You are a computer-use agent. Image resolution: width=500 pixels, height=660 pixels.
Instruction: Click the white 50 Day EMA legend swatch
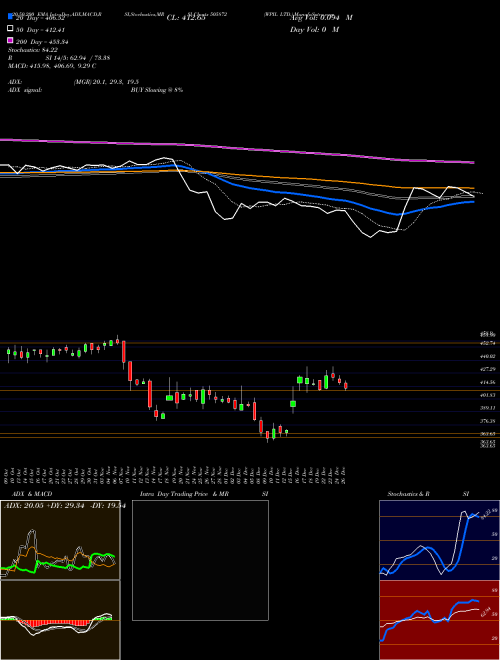click(x=10, y=29)
